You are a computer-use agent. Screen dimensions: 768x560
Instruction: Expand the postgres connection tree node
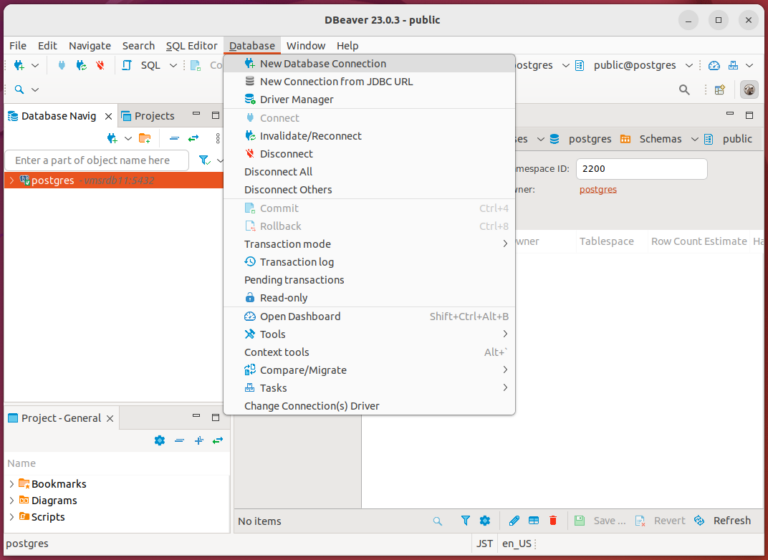click(x=11, y=181)
